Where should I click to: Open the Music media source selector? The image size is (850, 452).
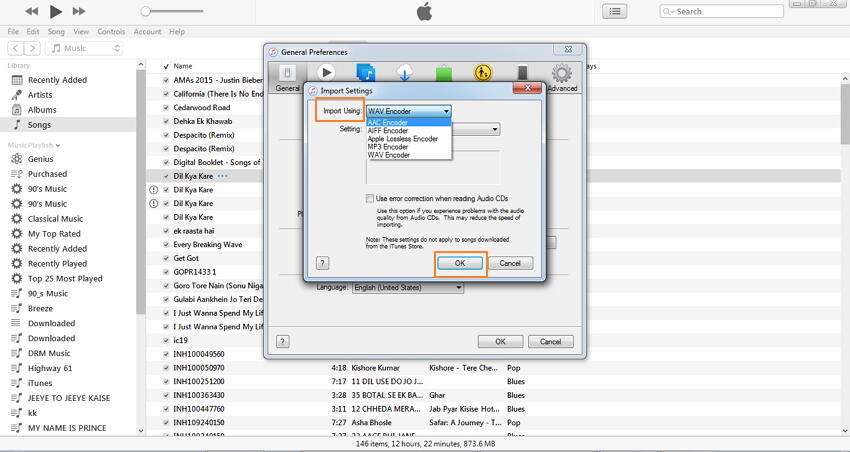pos(84,48)
